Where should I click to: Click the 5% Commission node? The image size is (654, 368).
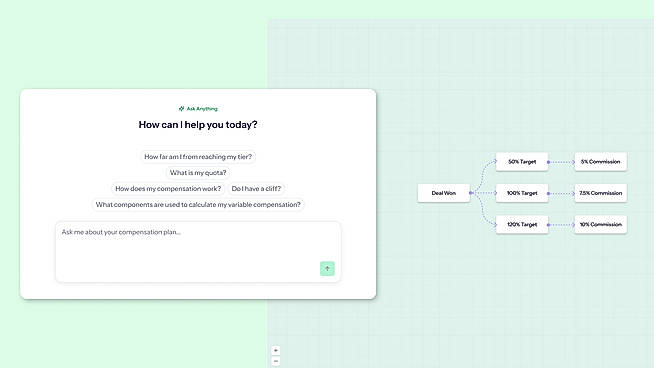[601, 162]
